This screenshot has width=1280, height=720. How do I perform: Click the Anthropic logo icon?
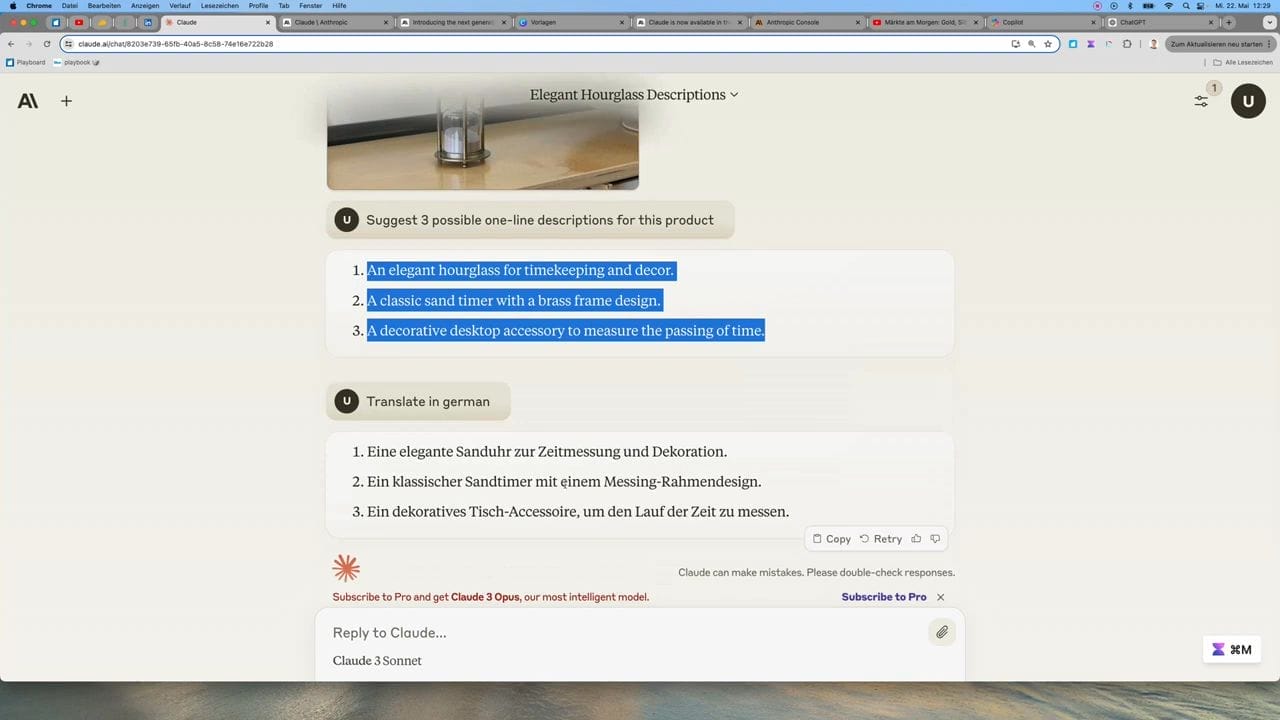[28, 101]
